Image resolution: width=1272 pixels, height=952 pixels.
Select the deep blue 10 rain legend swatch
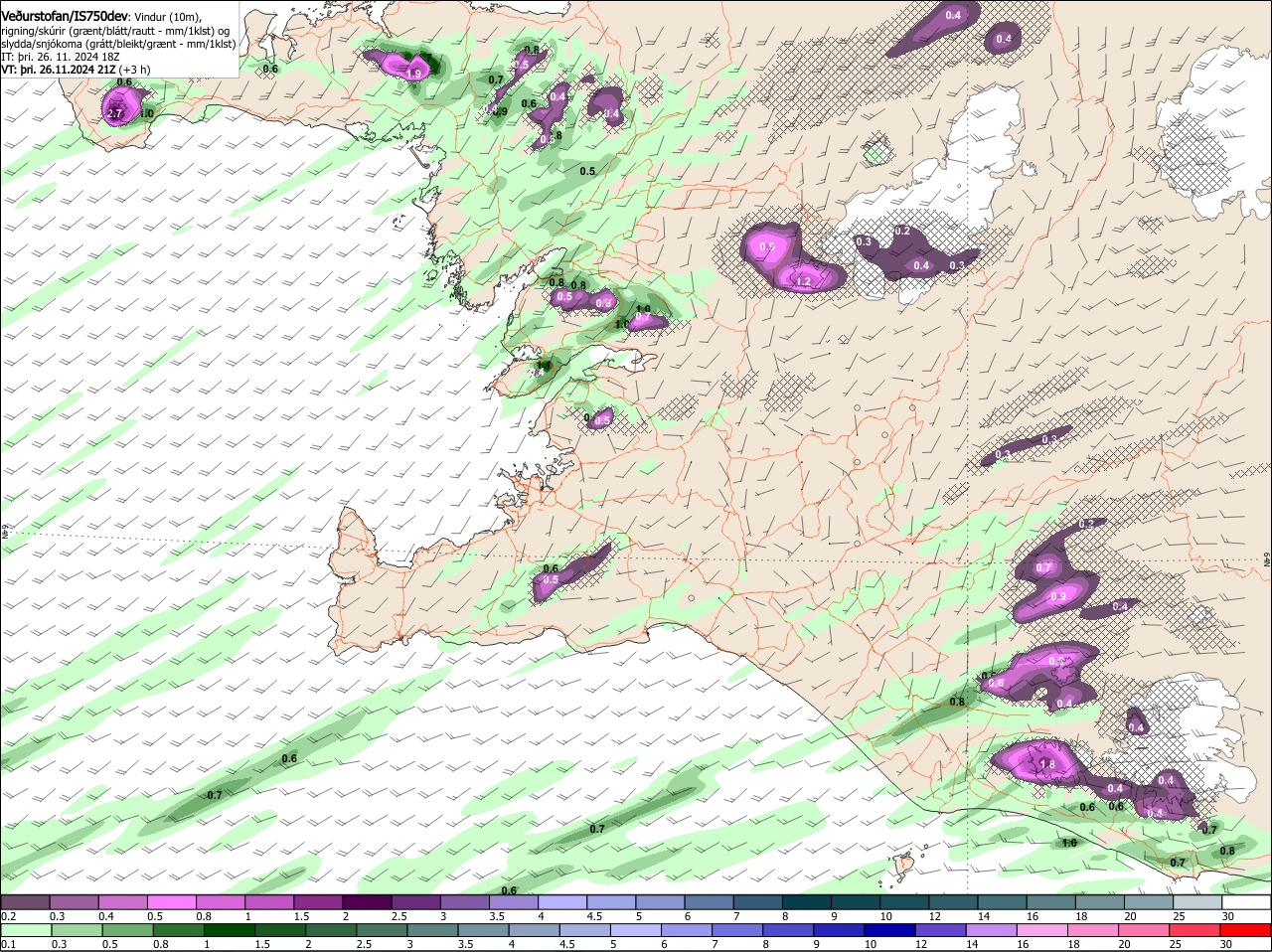coord(888,930)
